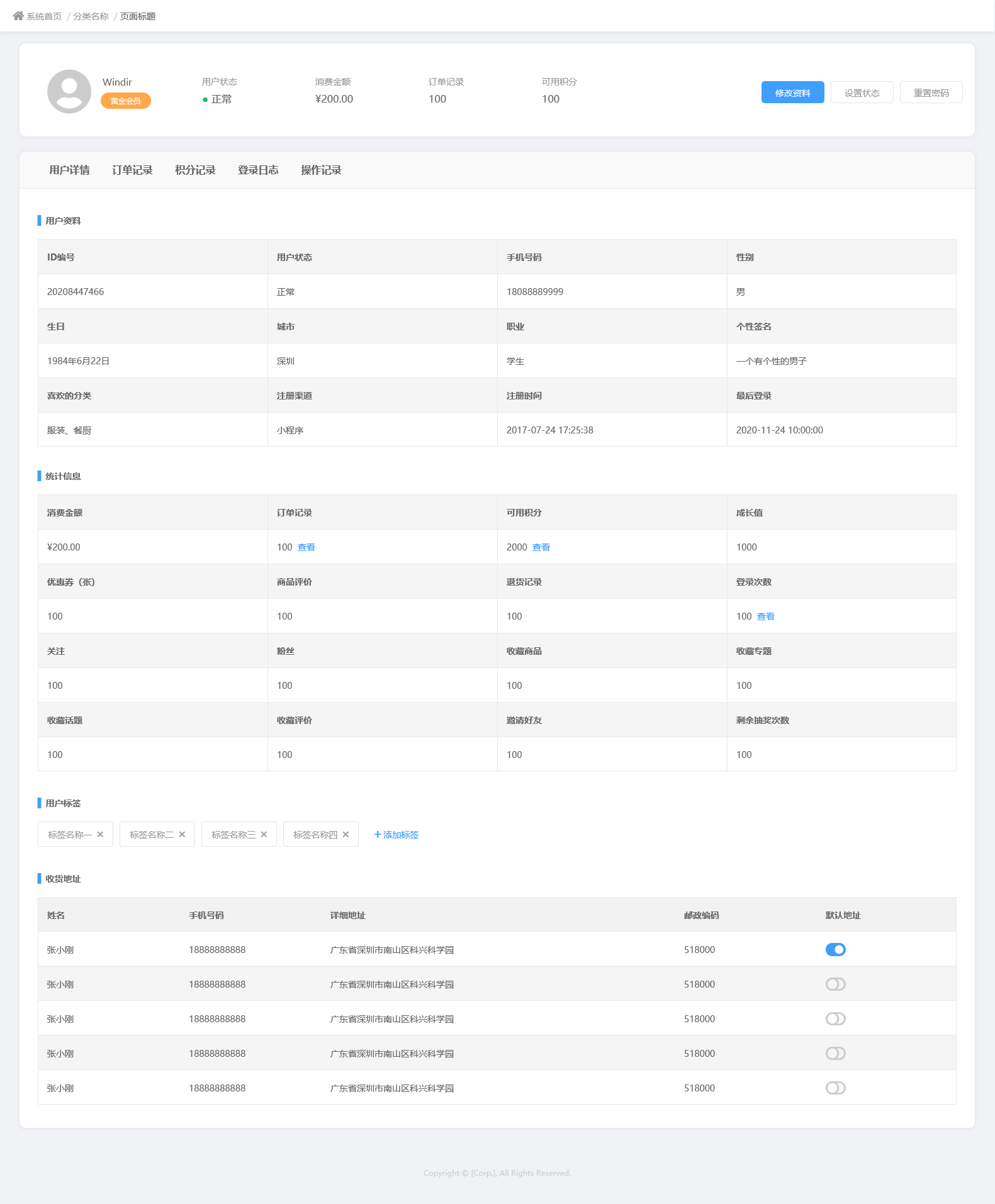
Task: Click 查看 link next to 订单记录 100
Action: click(306, 547)
